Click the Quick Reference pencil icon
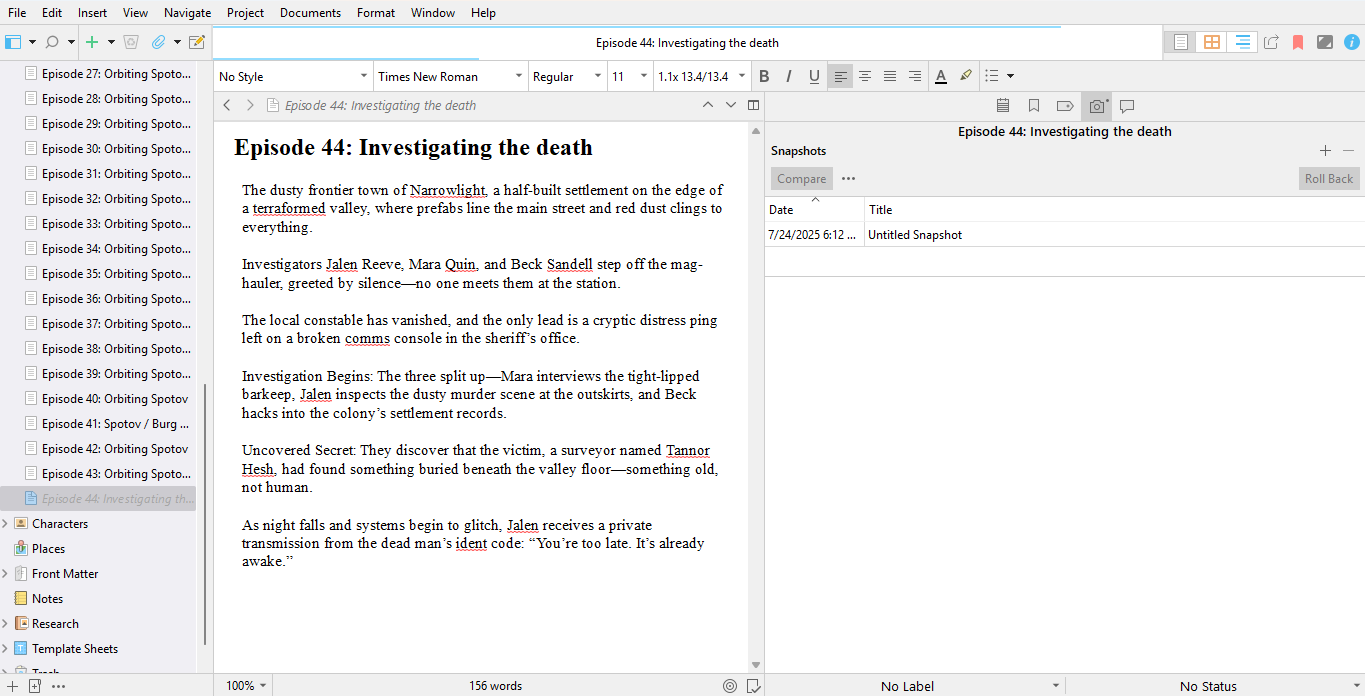Screen dimensions: 1365x696 point(197,42)
